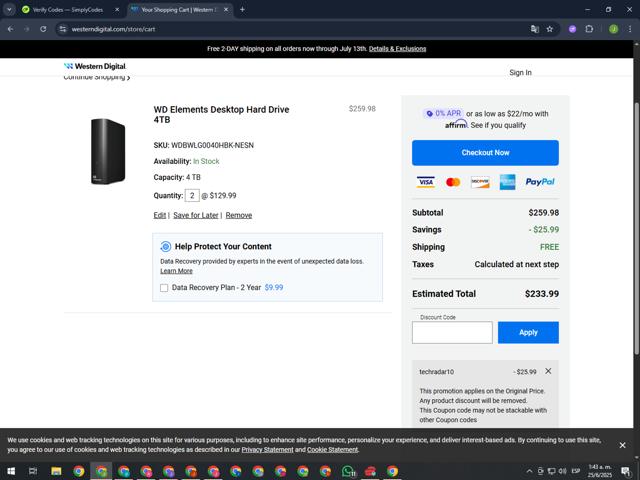
Task: Open Task View on the taskbar
Action: (33, 471)
